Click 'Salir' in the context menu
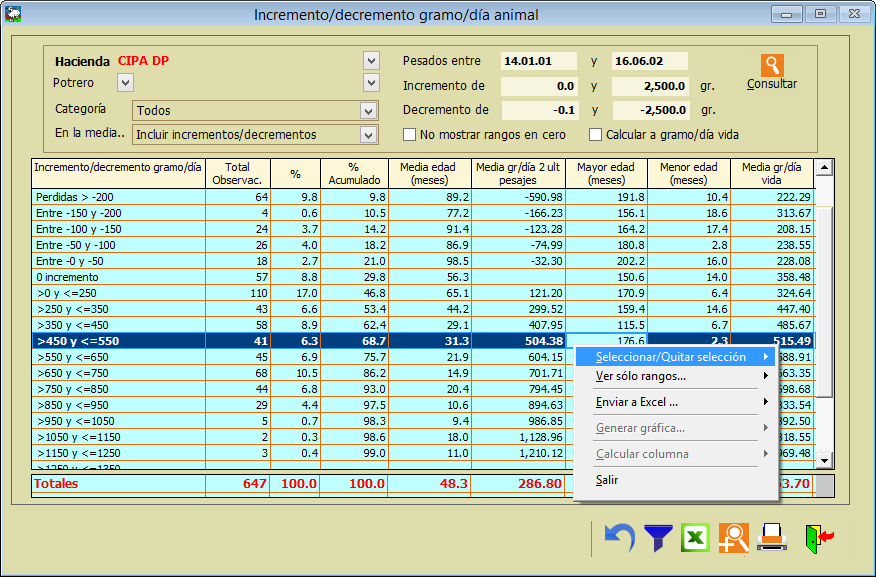The image size is (876, 577). (x=607, y=480)
